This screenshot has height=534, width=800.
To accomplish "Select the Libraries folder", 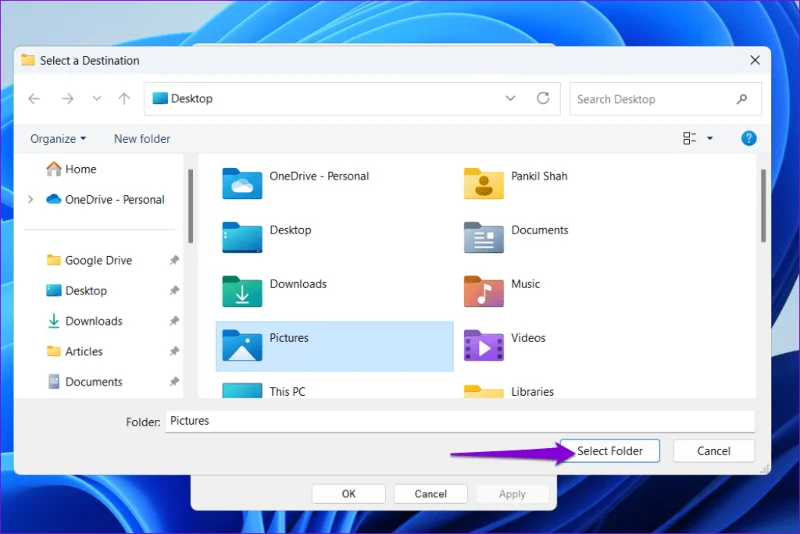I will [509, 391].
